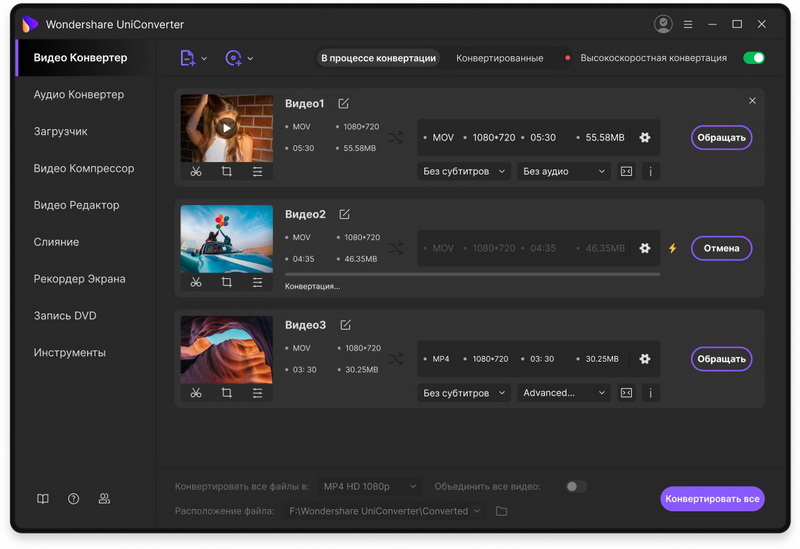Switch to the Конвертированные tab
The height and width of the screenshot is (549, 800).
tap(500, 59)
